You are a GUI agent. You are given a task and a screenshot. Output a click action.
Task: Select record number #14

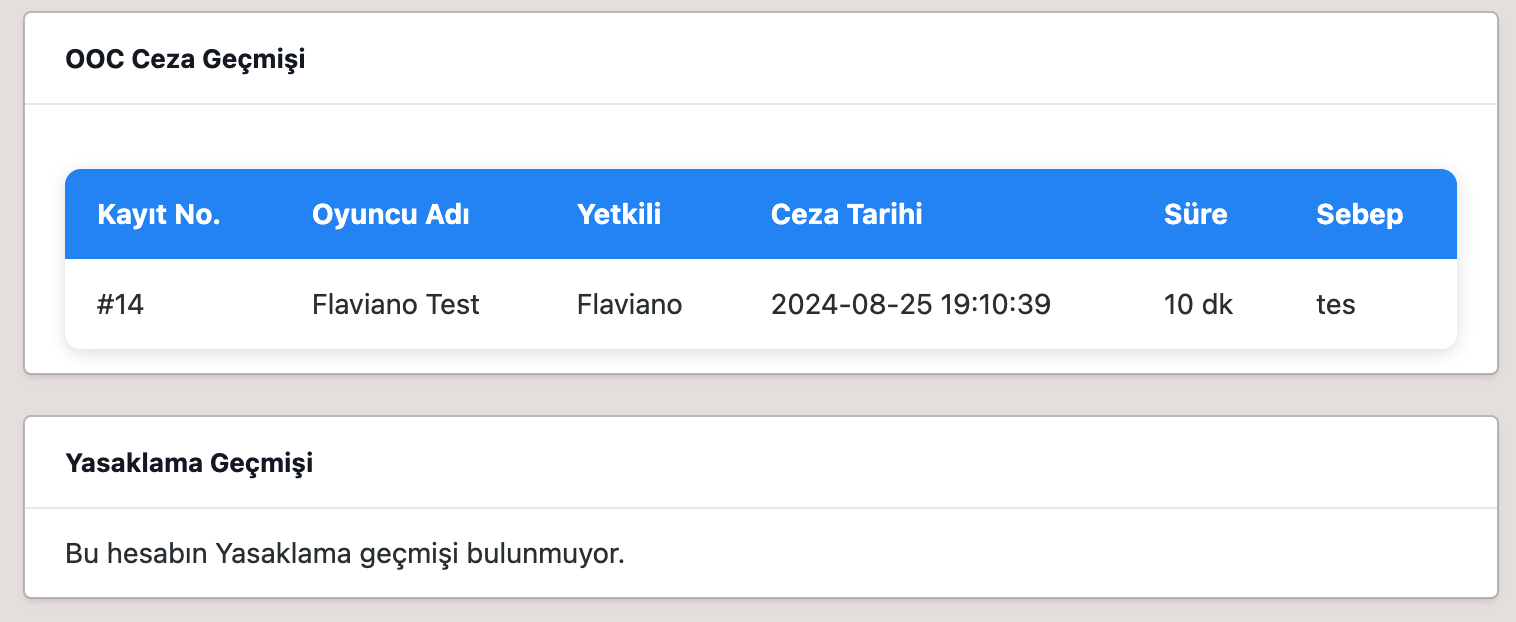121,304
